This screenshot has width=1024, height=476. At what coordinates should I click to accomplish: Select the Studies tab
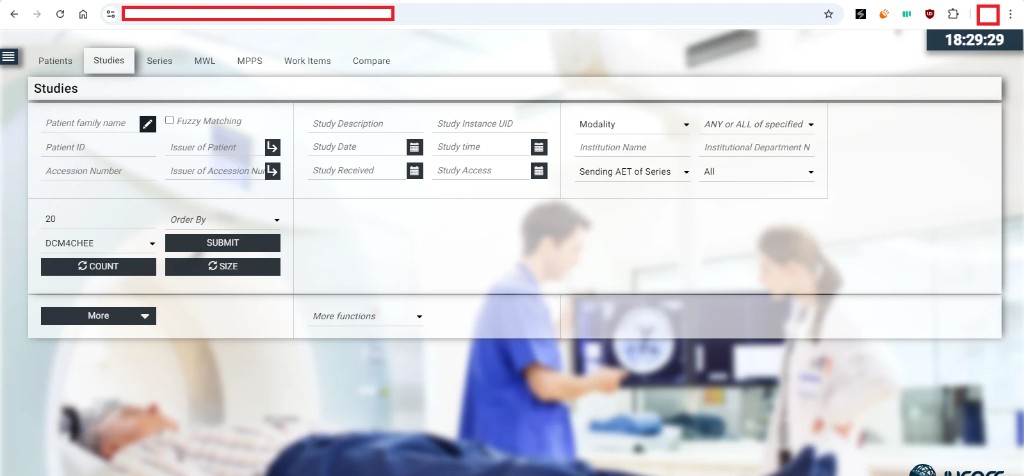tap(109, 60)
